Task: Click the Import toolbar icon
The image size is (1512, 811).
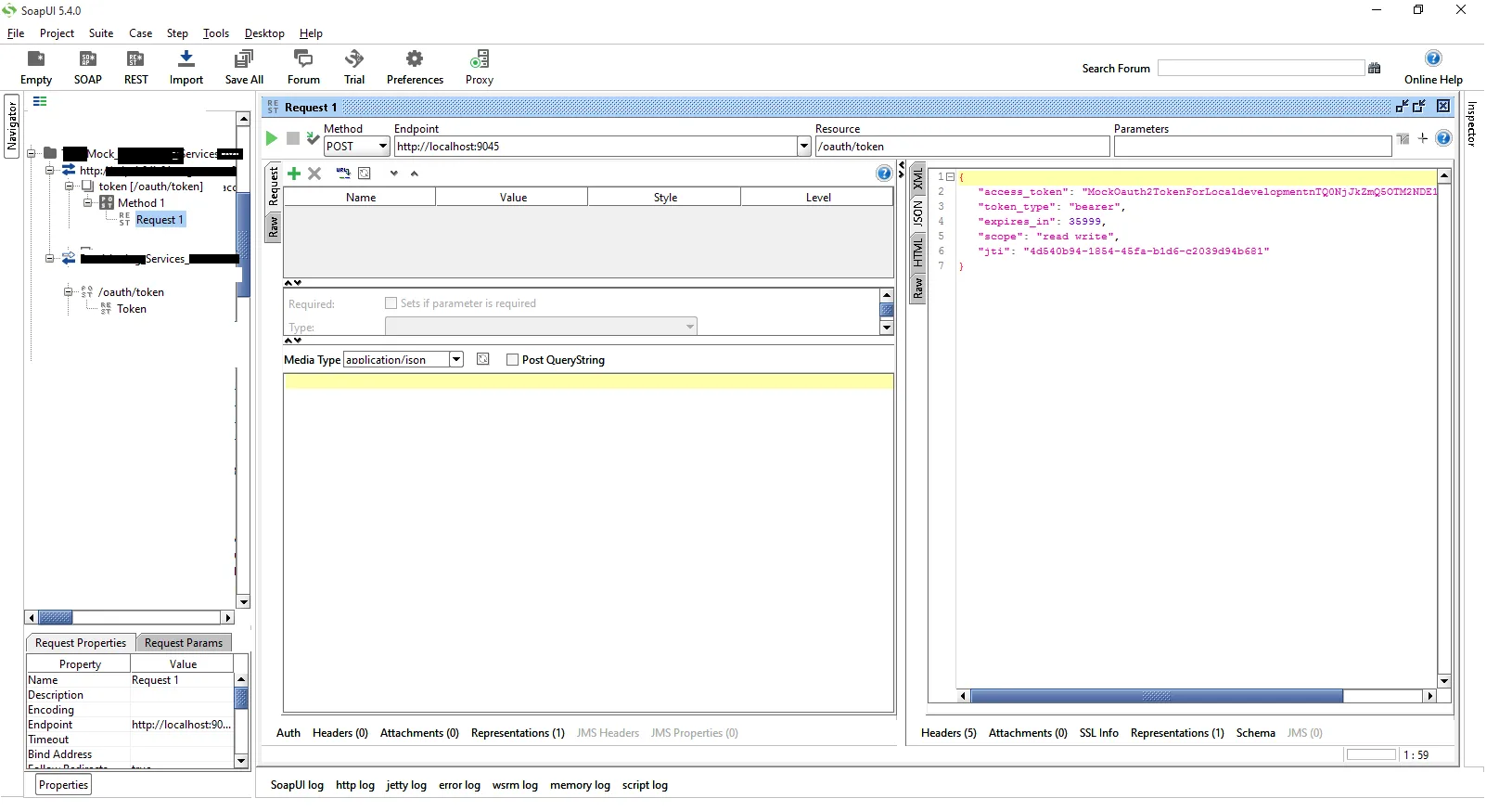Action: tap(186, 68)
